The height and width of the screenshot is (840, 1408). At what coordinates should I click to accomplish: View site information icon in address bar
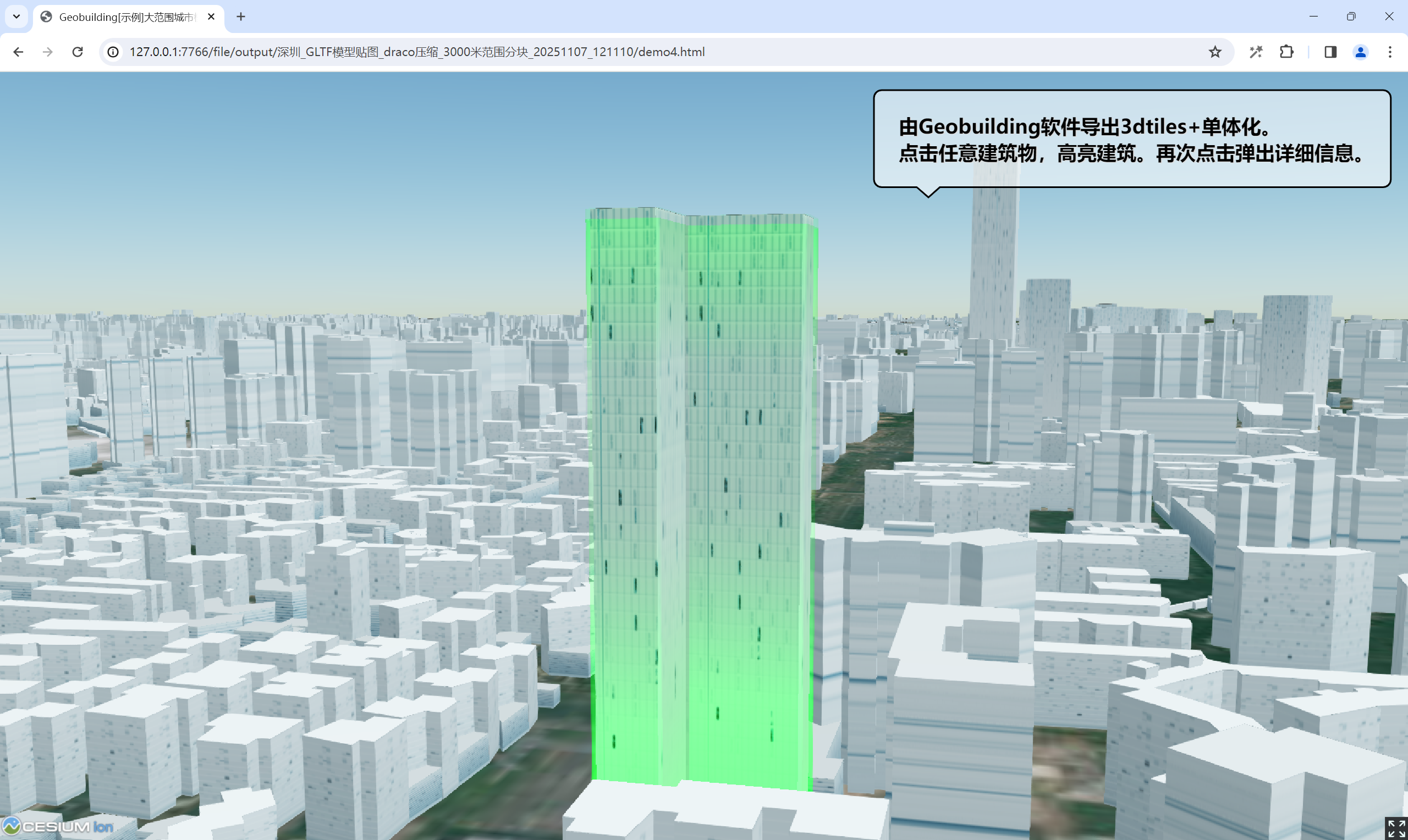point(113,52)
